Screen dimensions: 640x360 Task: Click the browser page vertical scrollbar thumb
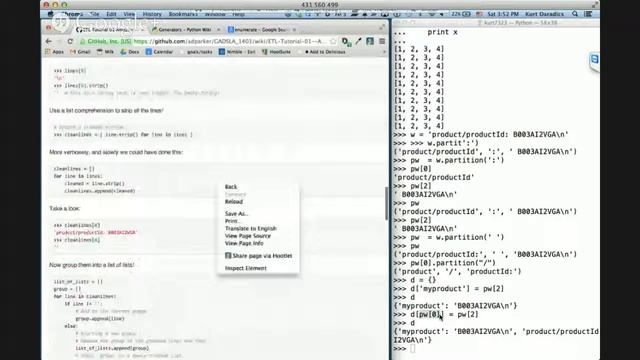pos(387,203)
